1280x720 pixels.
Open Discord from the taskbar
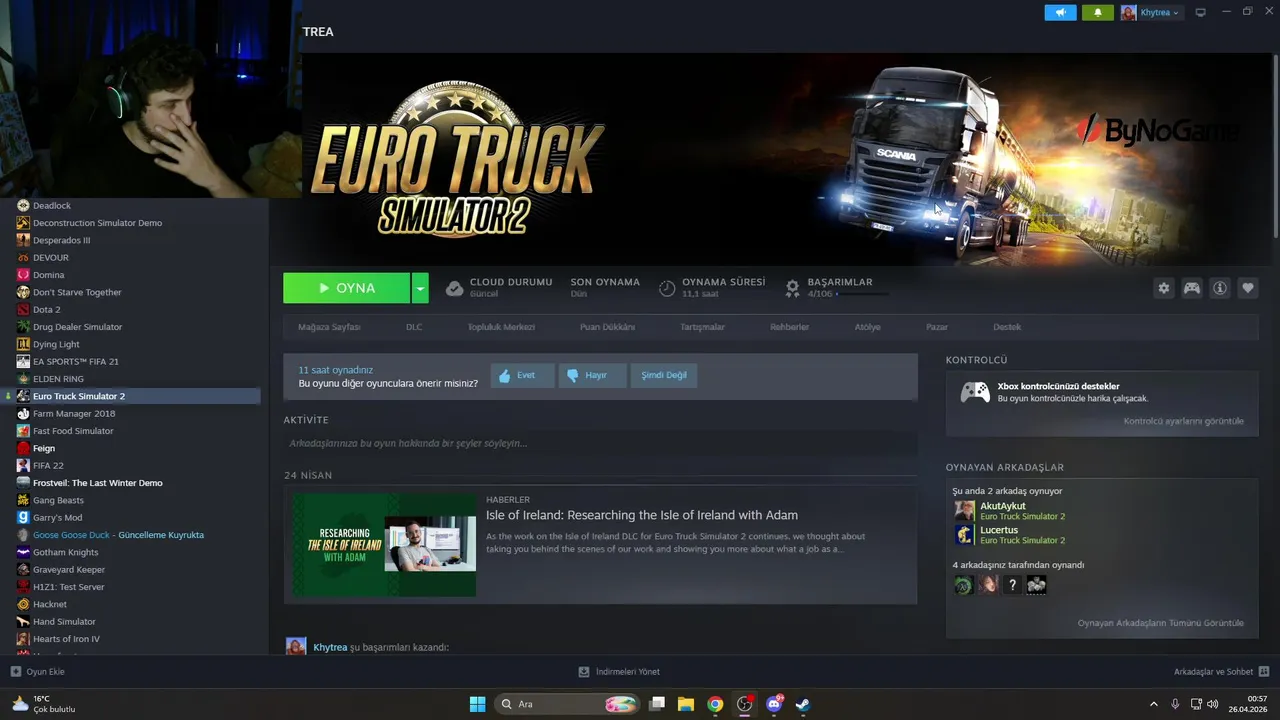(x=773, y=704)
